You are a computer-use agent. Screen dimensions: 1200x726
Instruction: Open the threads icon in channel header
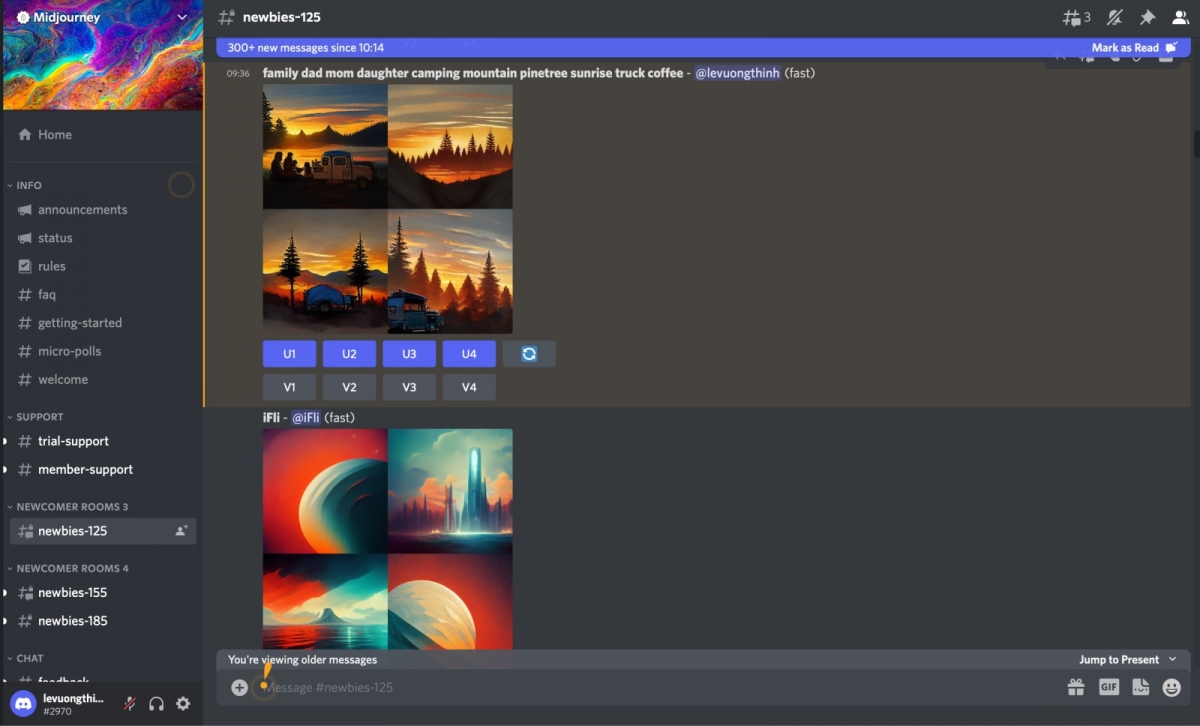tap(1076, 17)
